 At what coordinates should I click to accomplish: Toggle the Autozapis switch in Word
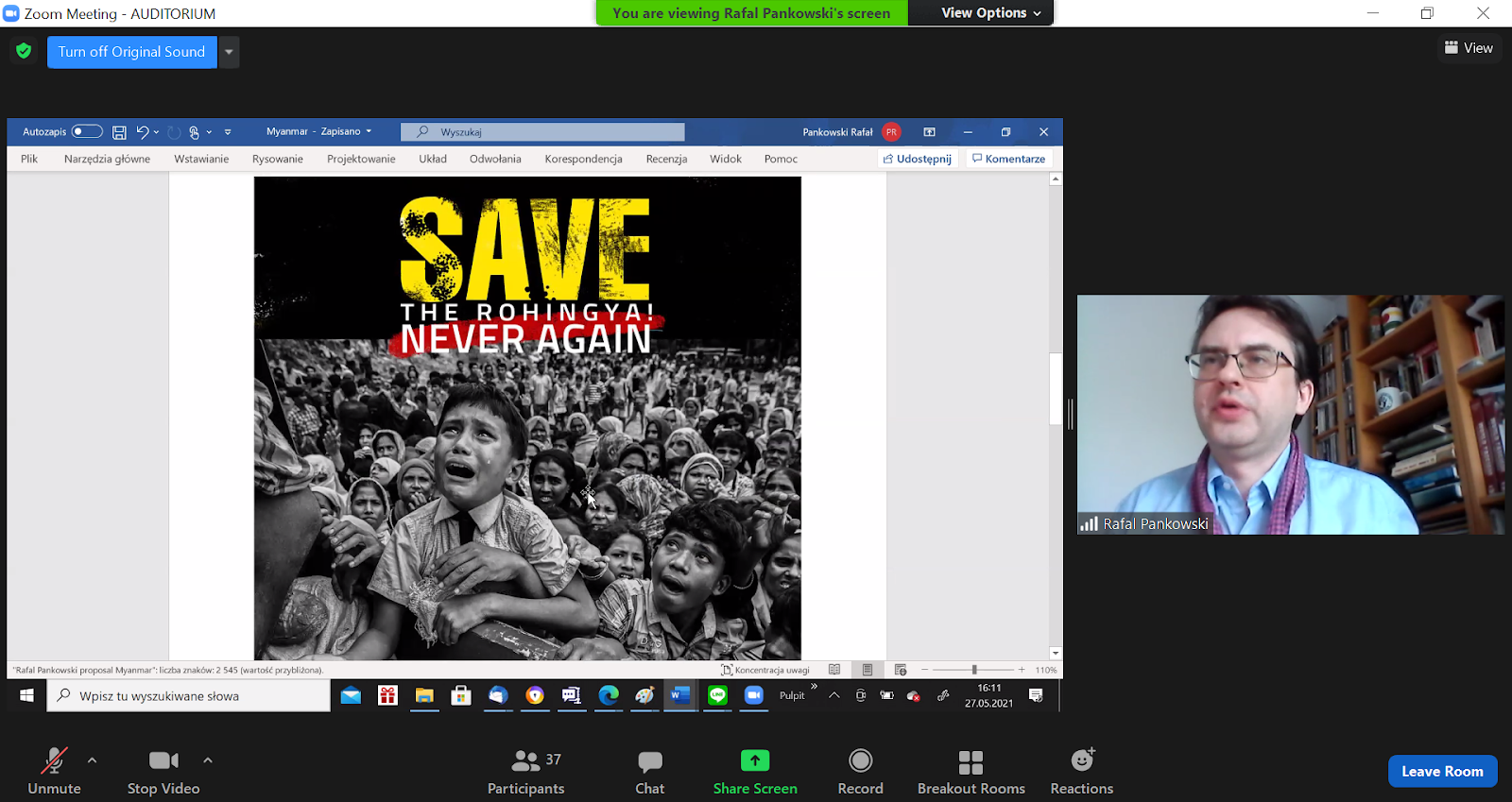pyautogui.click(x=87, y=132)
